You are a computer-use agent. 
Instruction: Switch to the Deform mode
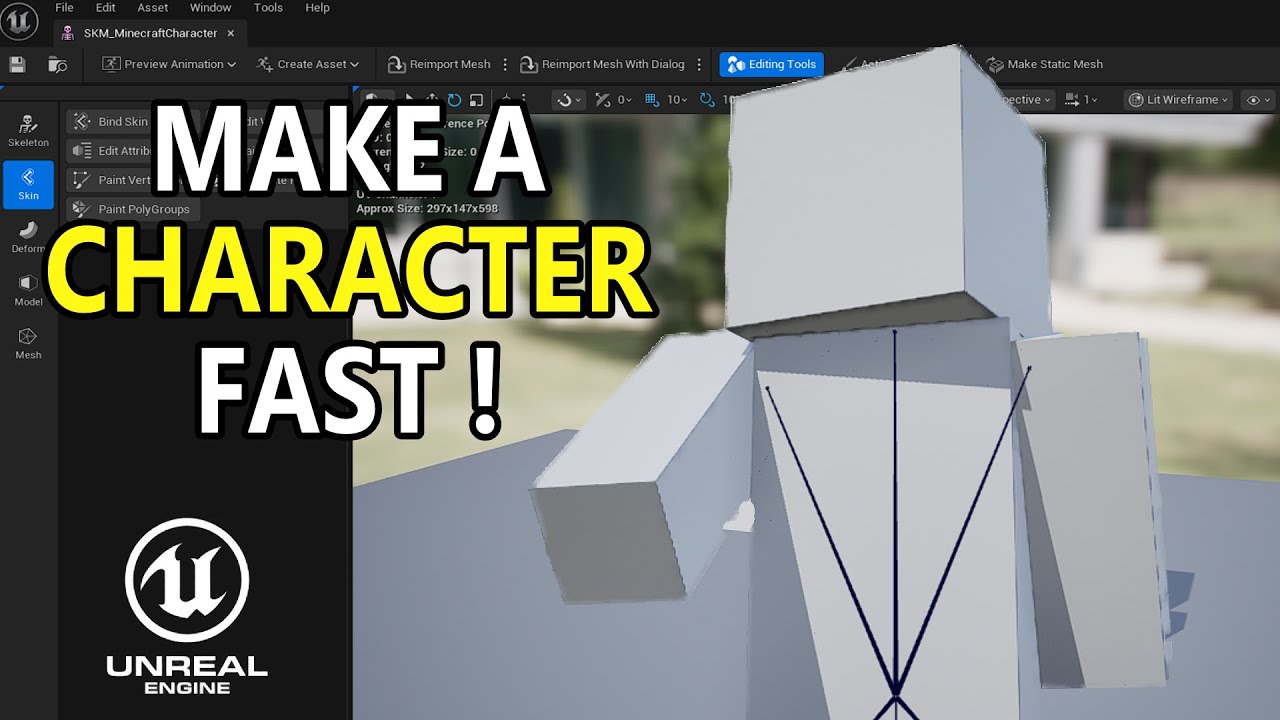[x=28, y=238]
